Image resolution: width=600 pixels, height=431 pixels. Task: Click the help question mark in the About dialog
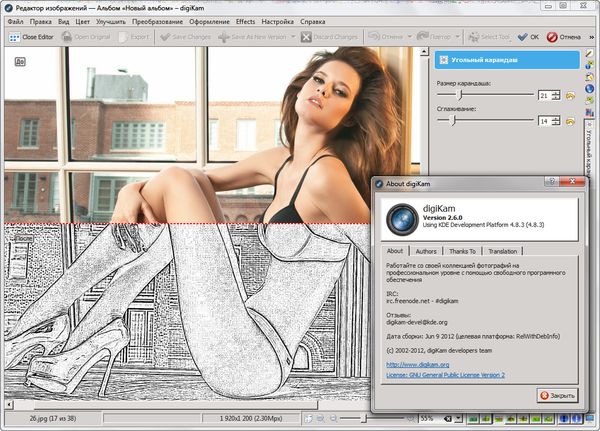tap(551, 181)
